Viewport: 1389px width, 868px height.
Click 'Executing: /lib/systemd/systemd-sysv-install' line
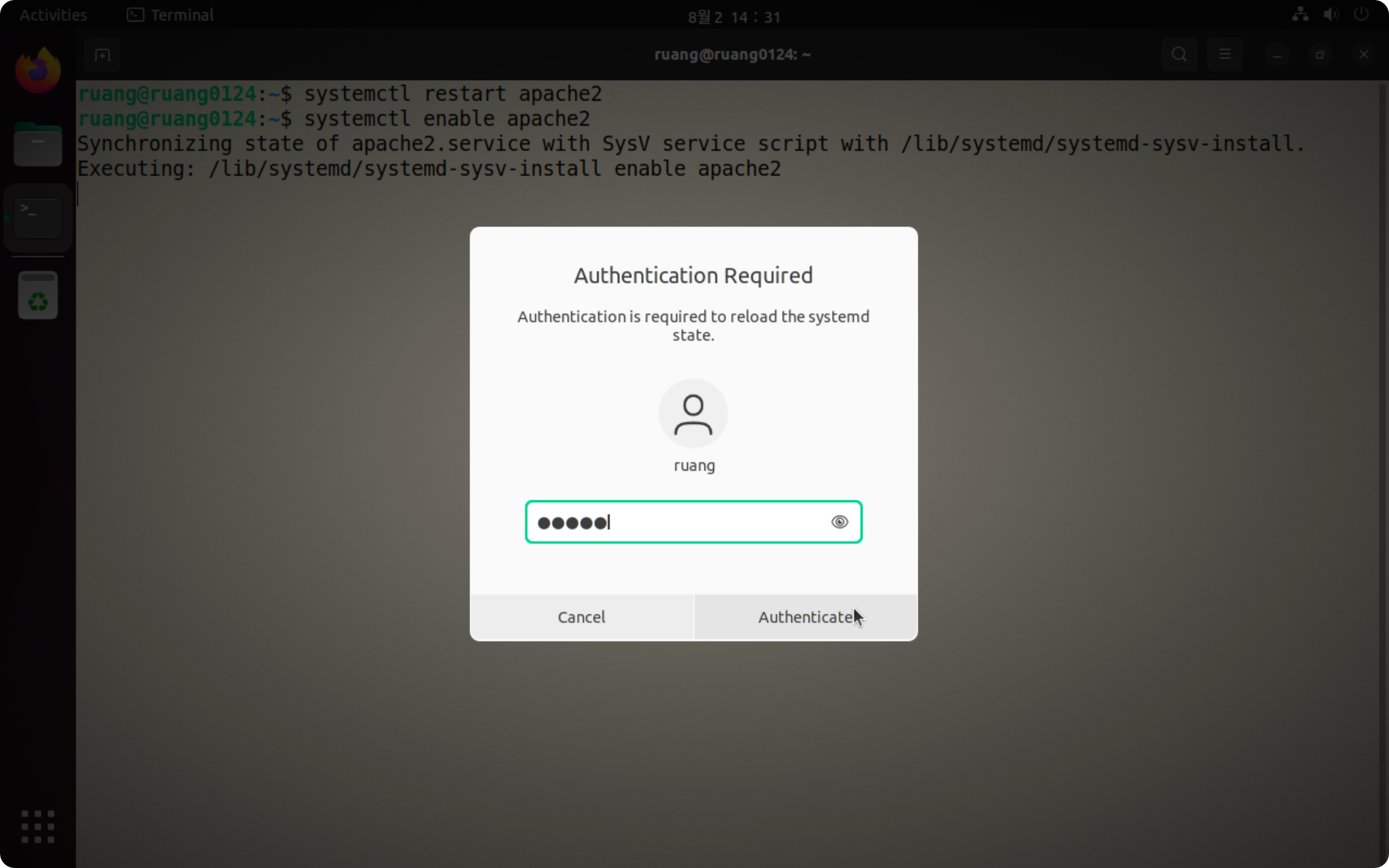click(429, 169)
